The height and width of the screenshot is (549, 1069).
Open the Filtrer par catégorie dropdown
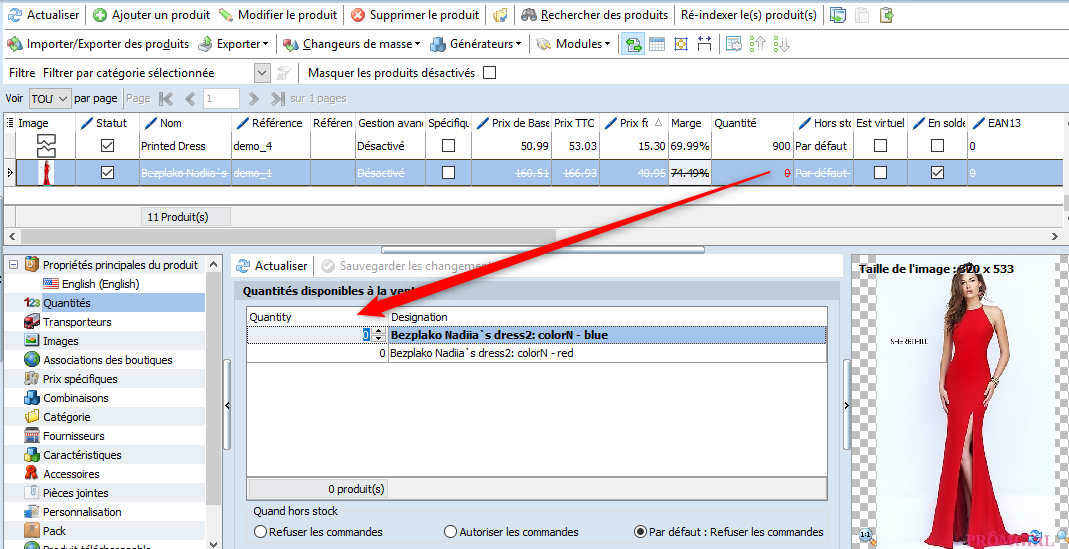(262, 73)
